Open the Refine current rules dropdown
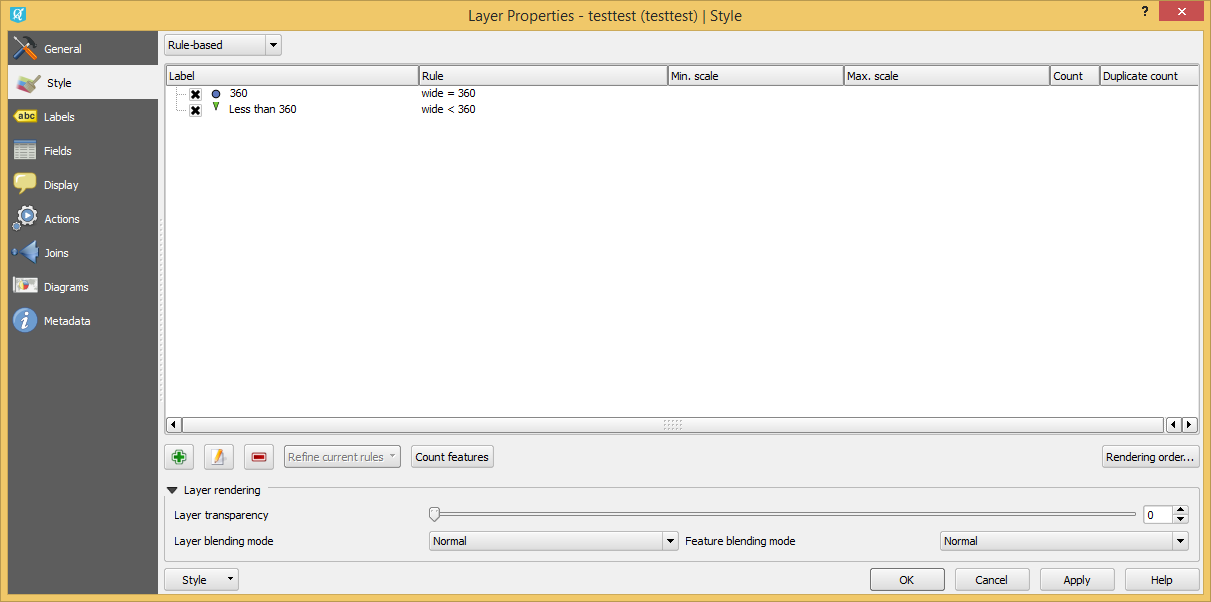This screenshot has height=602, width=1211. [342, 457]
